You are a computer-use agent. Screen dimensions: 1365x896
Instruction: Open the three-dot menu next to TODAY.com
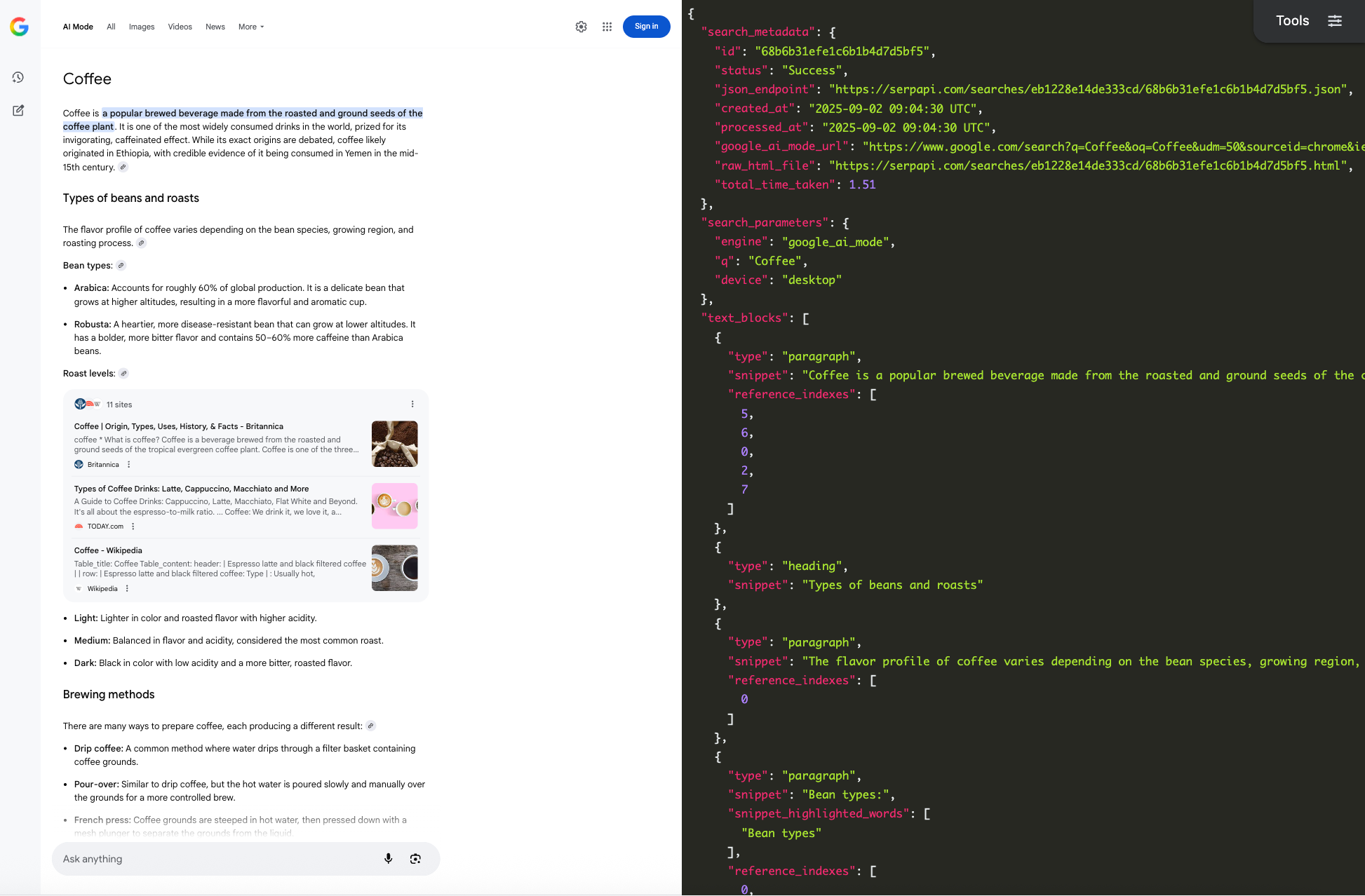(x=133, y=527)
